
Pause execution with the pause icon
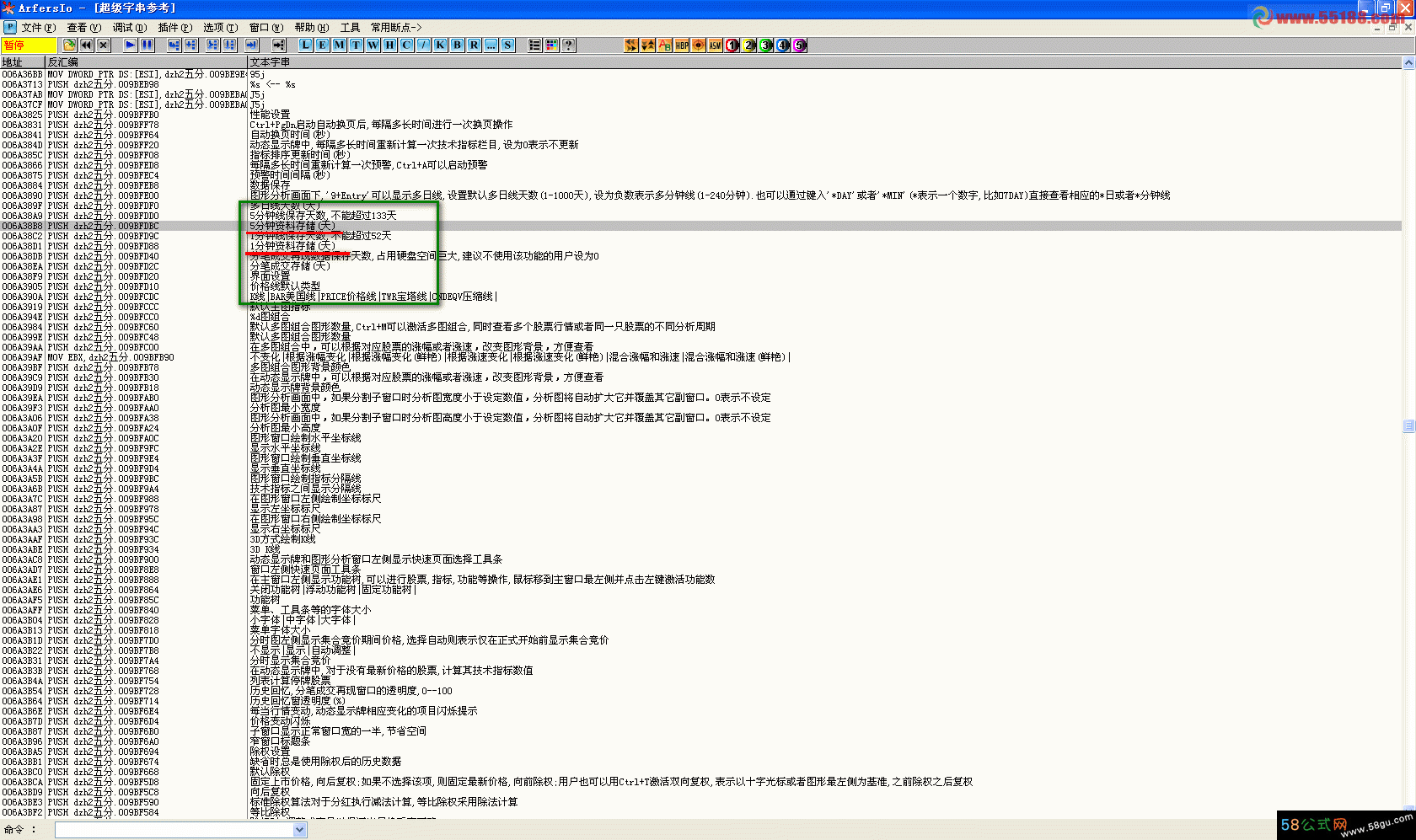pos(147,45)
